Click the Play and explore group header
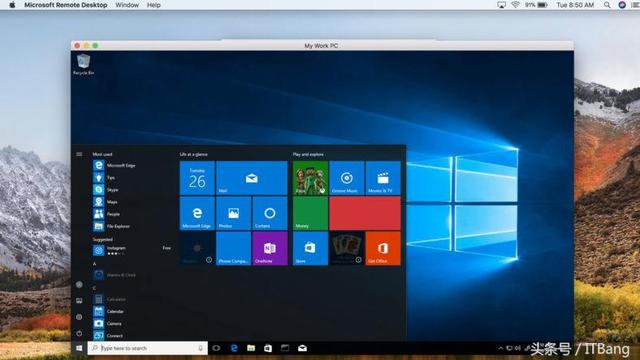Screen dimensions: 640x360 tap(308, 154)
